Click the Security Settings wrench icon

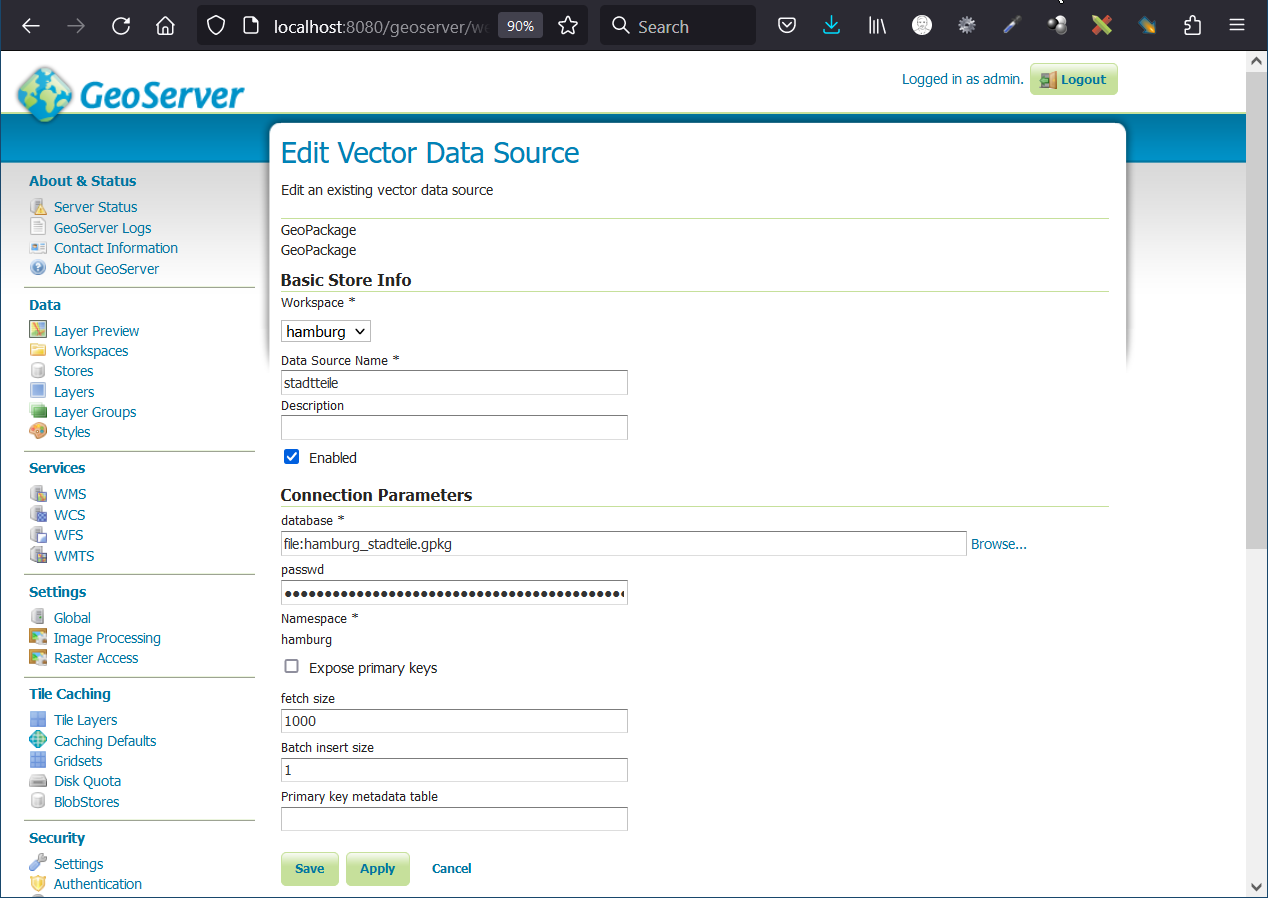click(x=38, y=863)
